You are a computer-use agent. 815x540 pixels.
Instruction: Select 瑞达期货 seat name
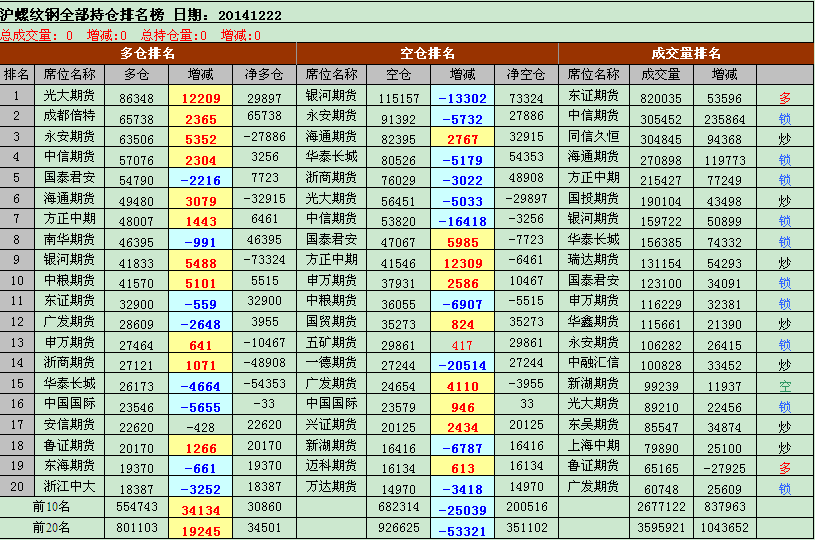[593, 260]
